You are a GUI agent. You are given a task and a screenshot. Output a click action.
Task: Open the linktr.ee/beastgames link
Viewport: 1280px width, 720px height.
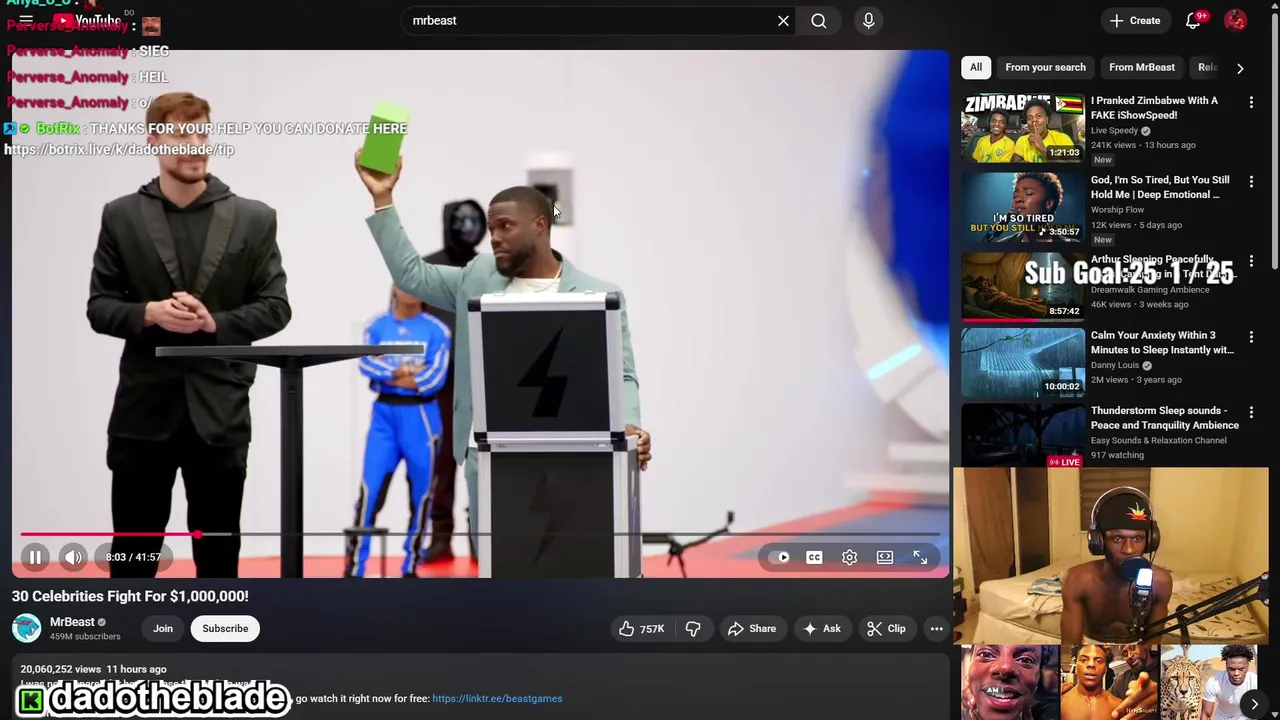(497, 698)
